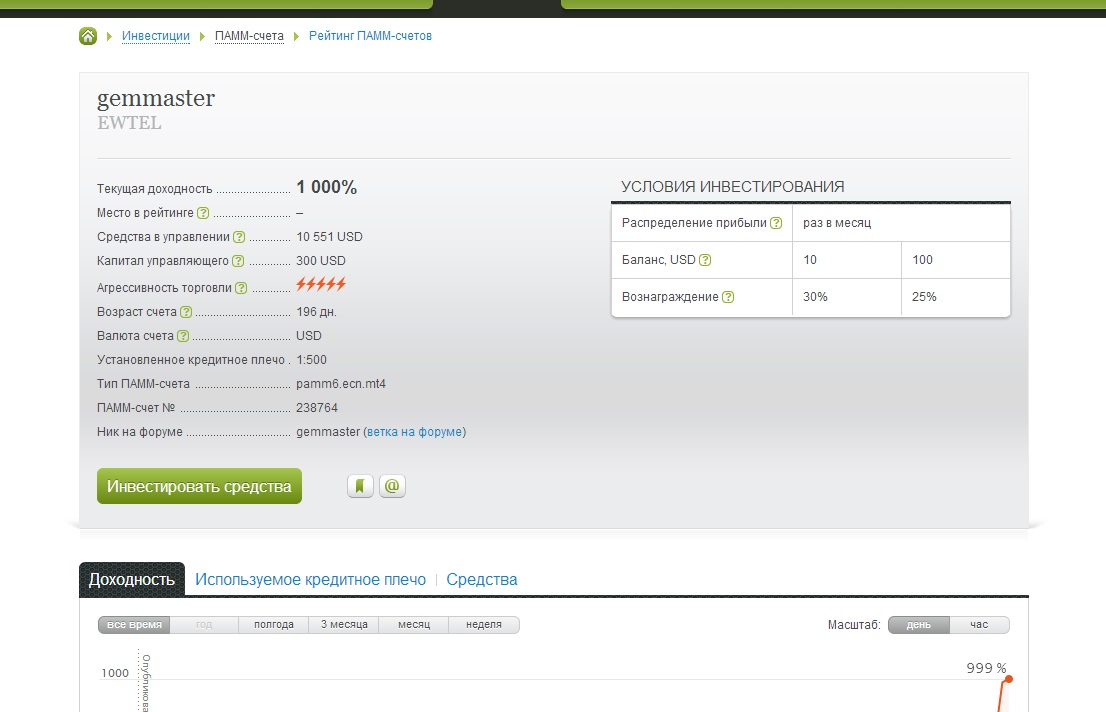The width and height of the screenshot is (1106, 712).
Task: Select все время period
Action: tap(134, 624)
